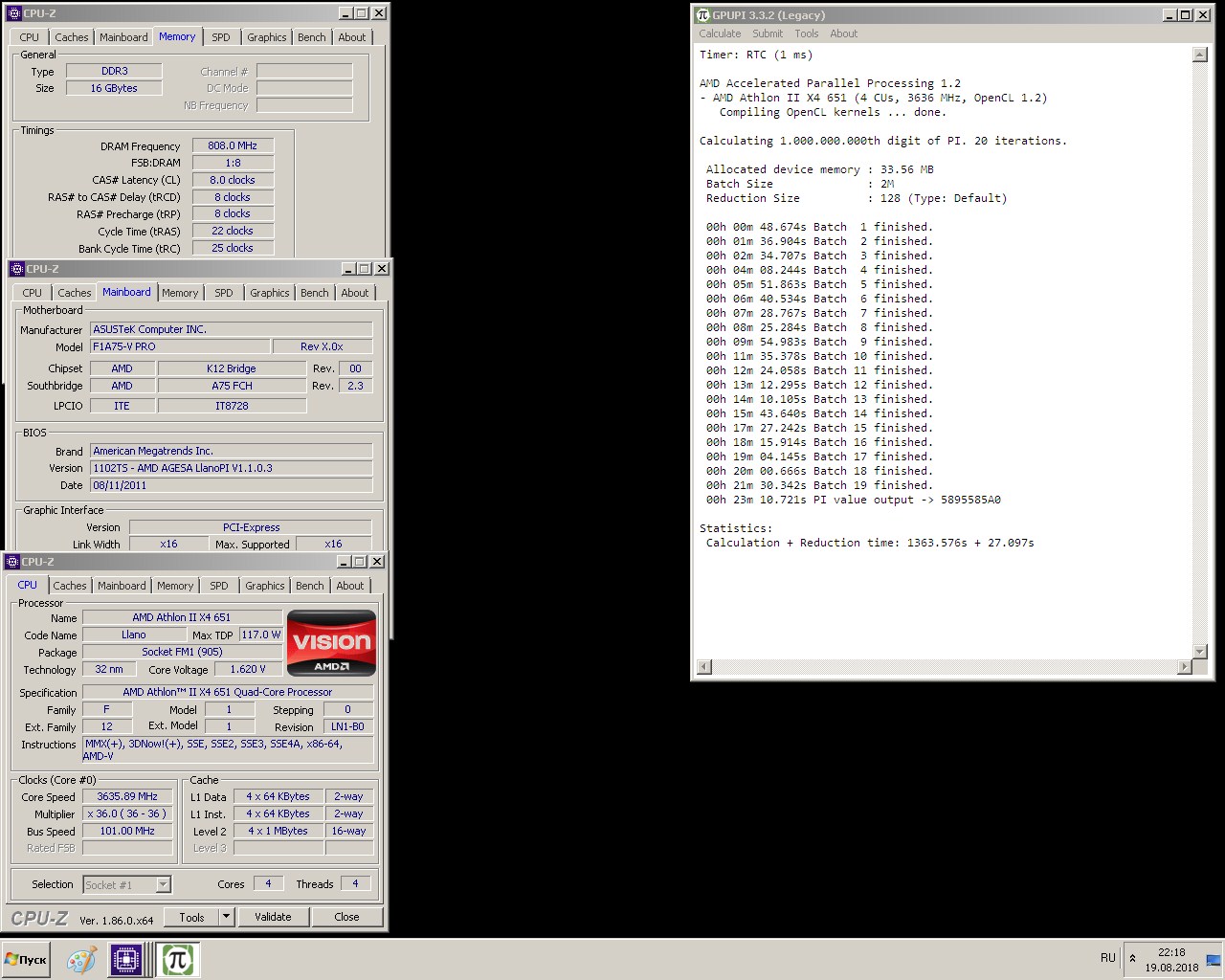The height and width of the screenshot is (980, 1225).
Task: Select SPD tab in middle CPU-Z window
Action: point(224,293)
